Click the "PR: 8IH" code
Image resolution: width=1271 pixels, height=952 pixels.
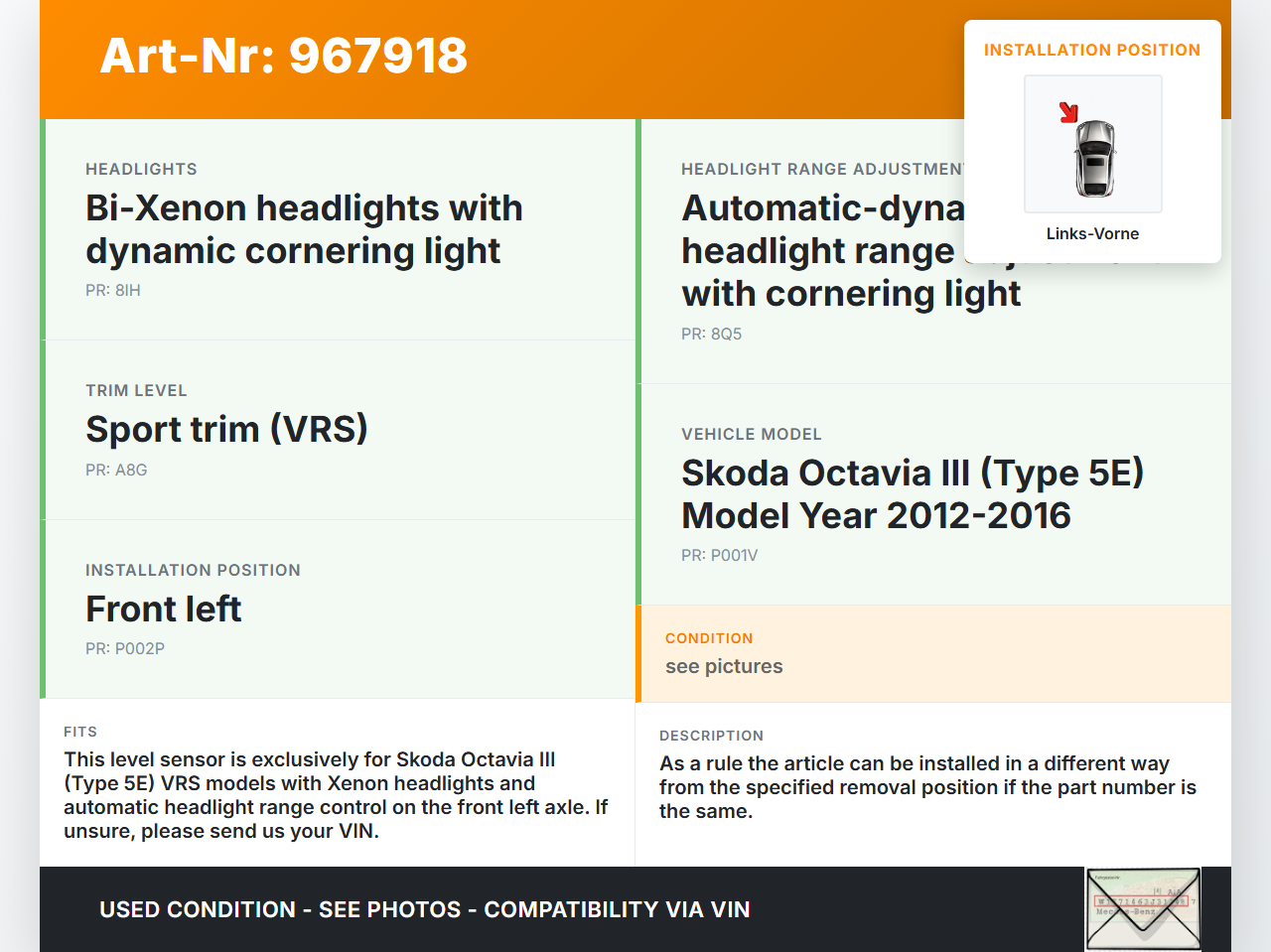[113, 291]
